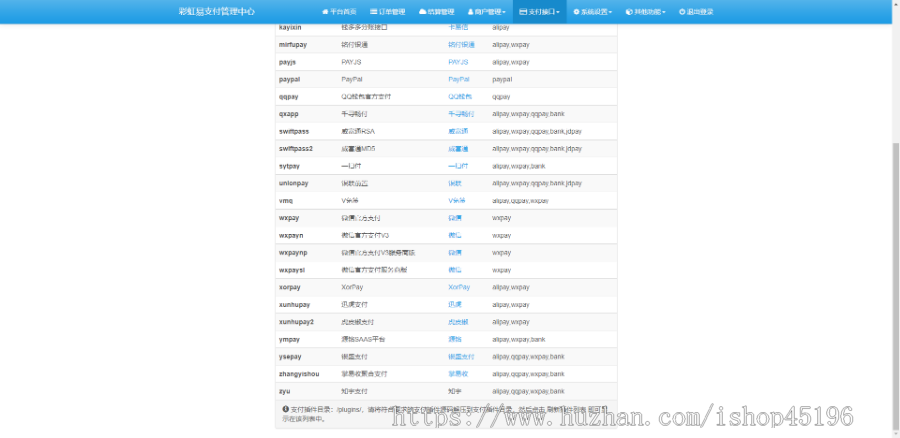The width and height of the screenshot is (900, 438).
Task: Expand the 商户管理 dropdown menu
Action: point(487,11)
